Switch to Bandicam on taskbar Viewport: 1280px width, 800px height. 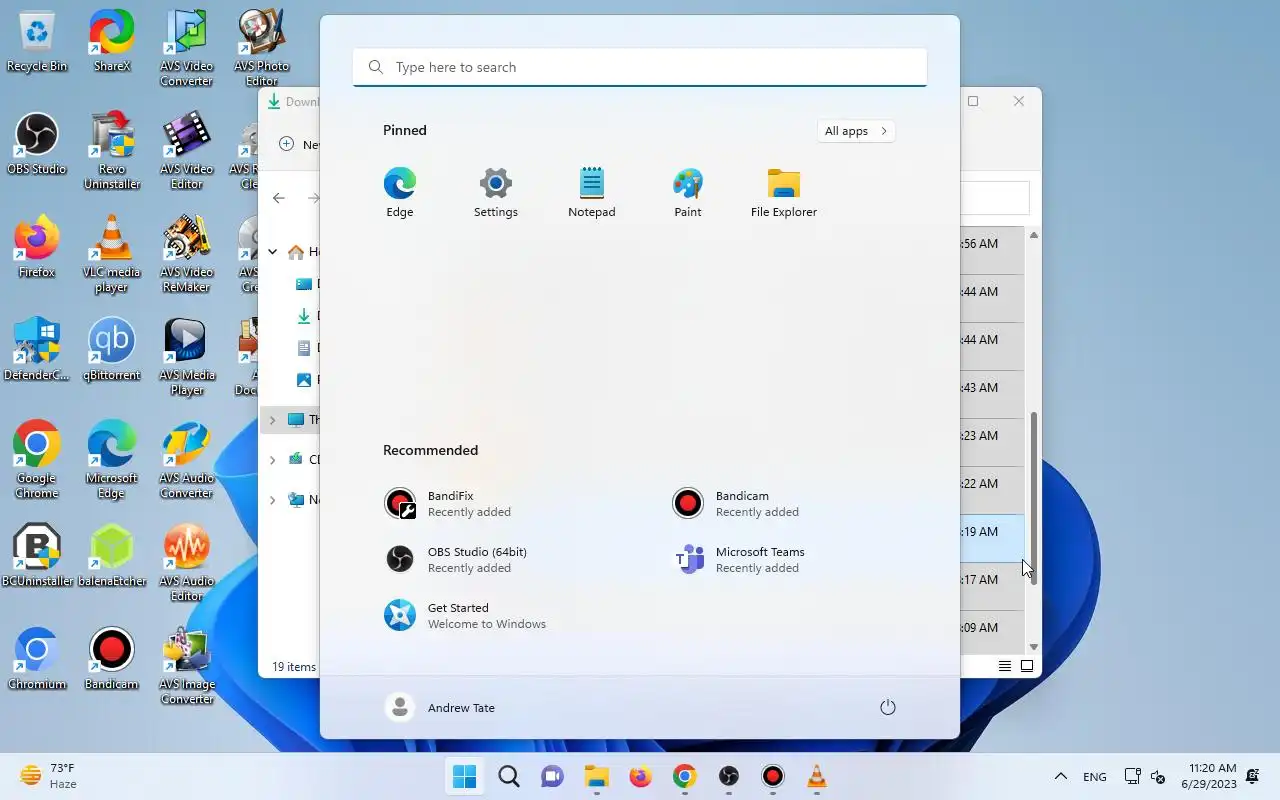(773, 776)
